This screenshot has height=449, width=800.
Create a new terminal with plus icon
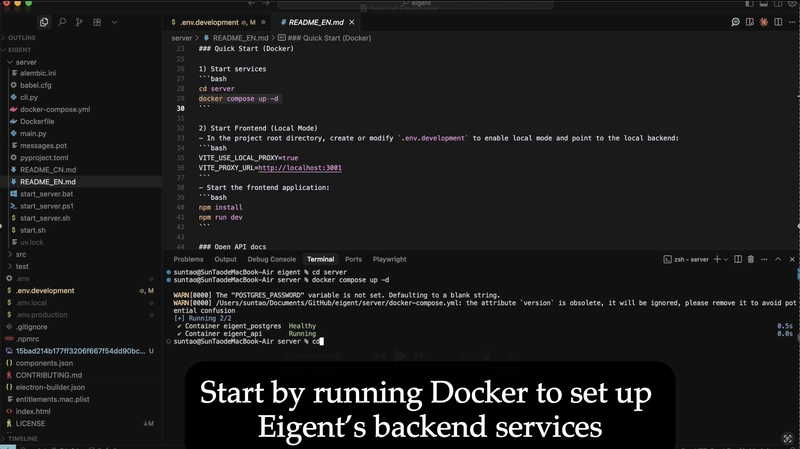[x=717, y=259]
